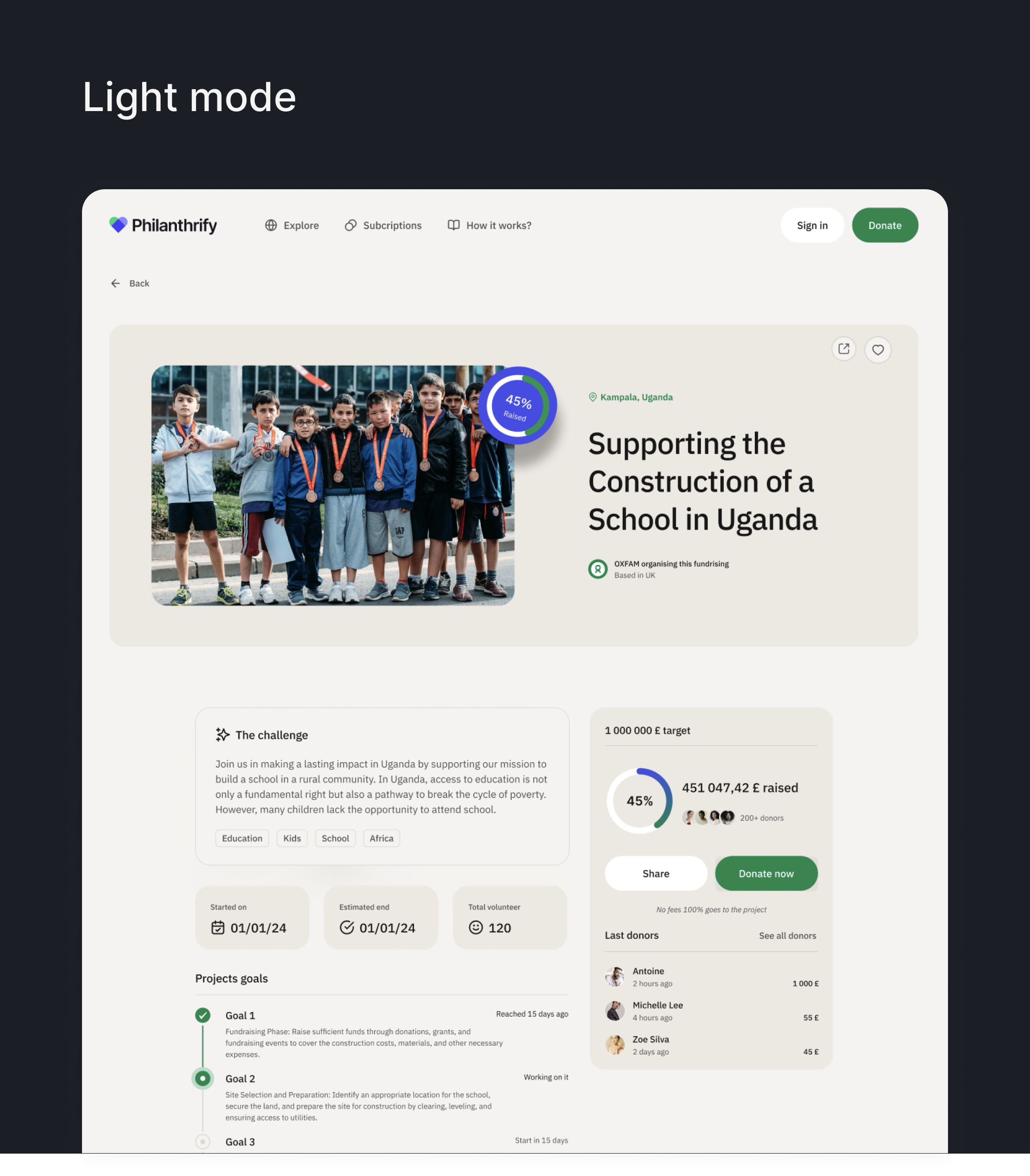Click the globe icon beside Explore
Image resolution: width=1030 pixels, height=1176 pixels.
271,225
